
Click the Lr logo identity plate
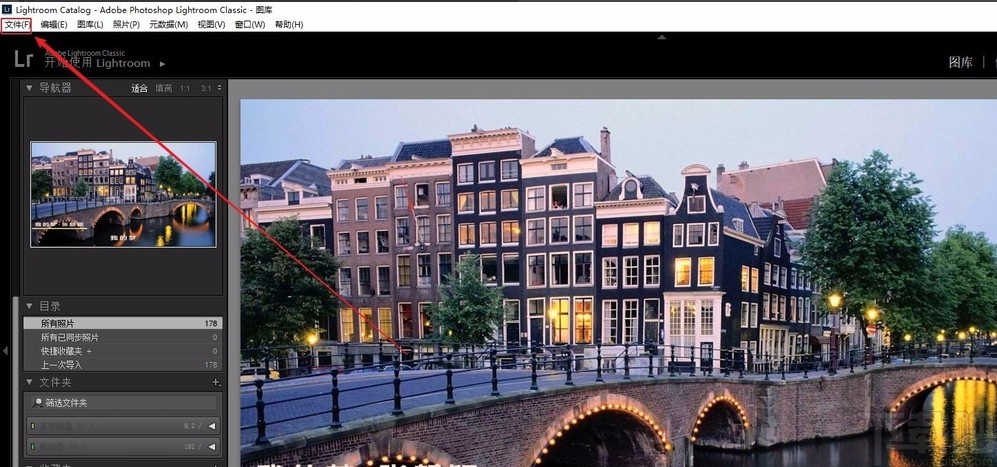coord(24,59)
